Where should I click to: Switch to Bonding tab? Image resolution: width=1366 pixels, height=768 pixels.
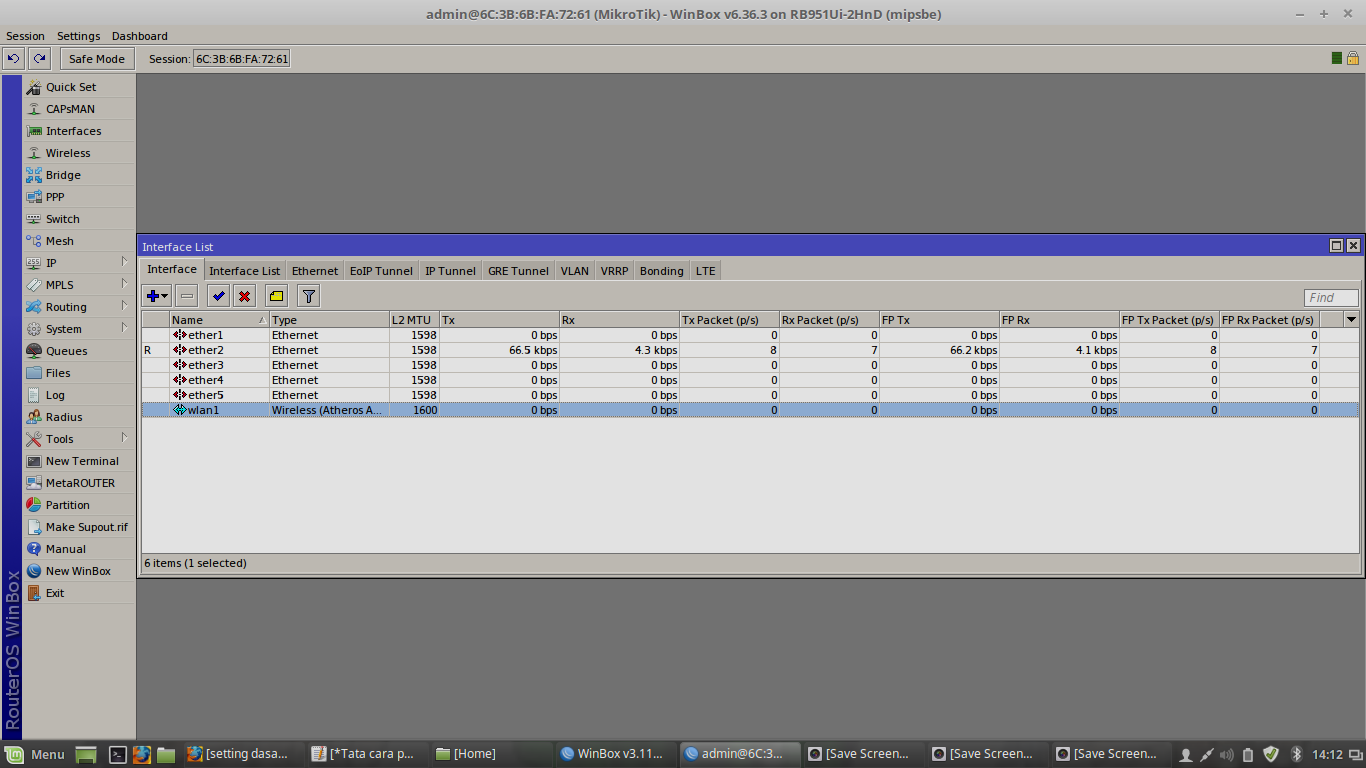tap(661, 271)
